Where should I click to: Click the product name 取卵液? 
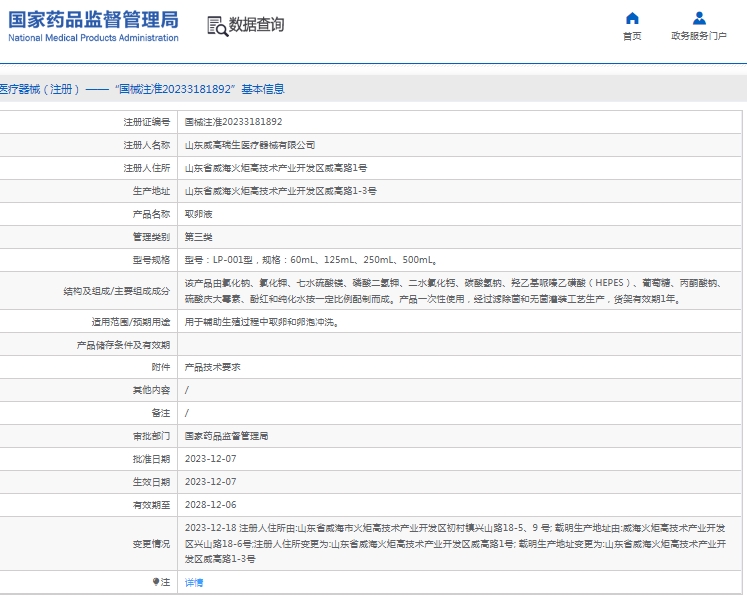[199, 214]
